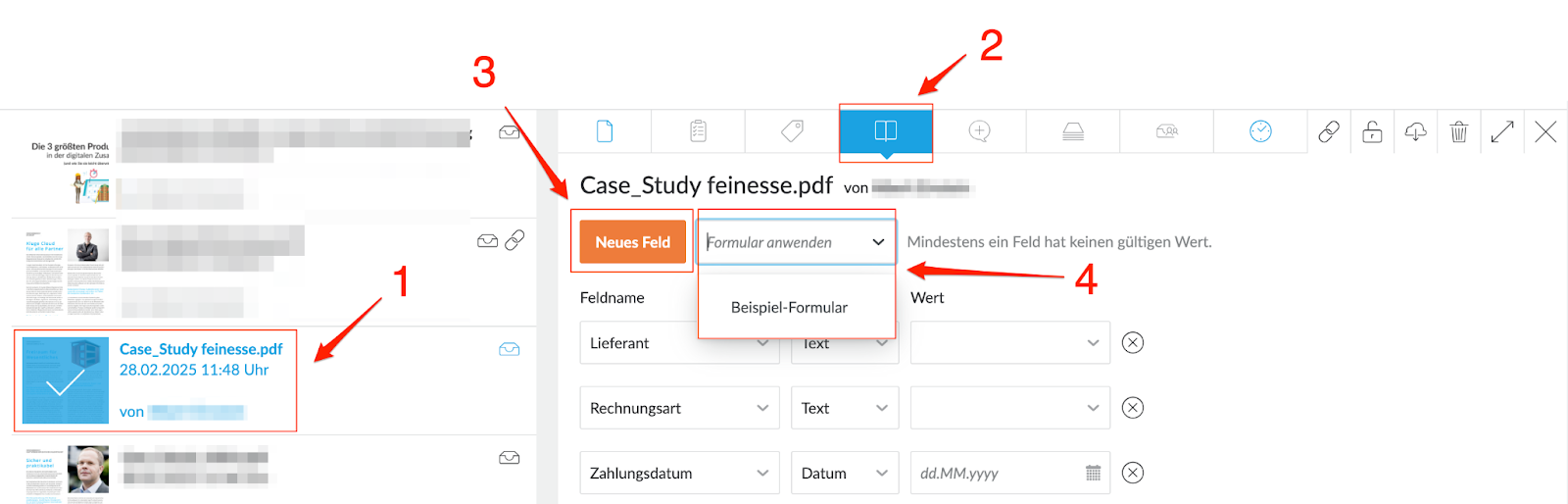Open the stacked tray versions tab

point(1073,131)
